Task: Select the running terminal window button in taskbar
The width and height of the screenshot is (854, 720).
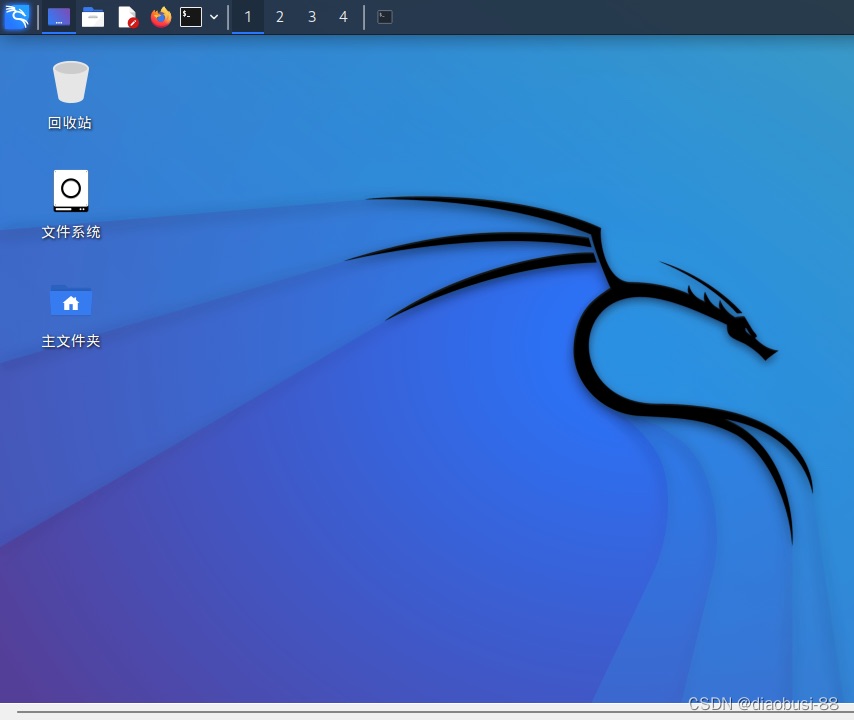Action: [385, 17]
